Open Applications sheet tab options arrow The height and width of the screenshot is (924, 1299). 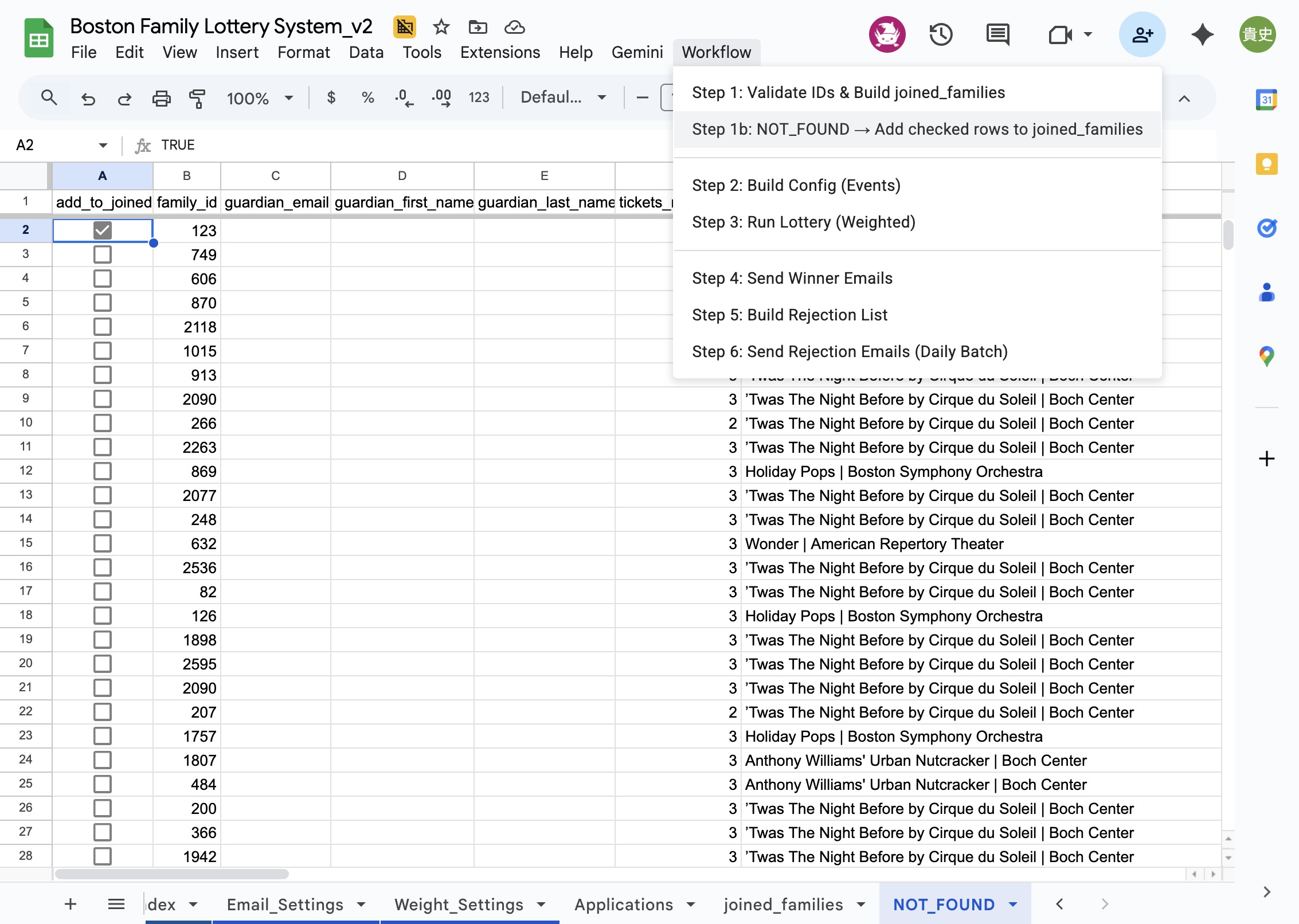[691, 905]
